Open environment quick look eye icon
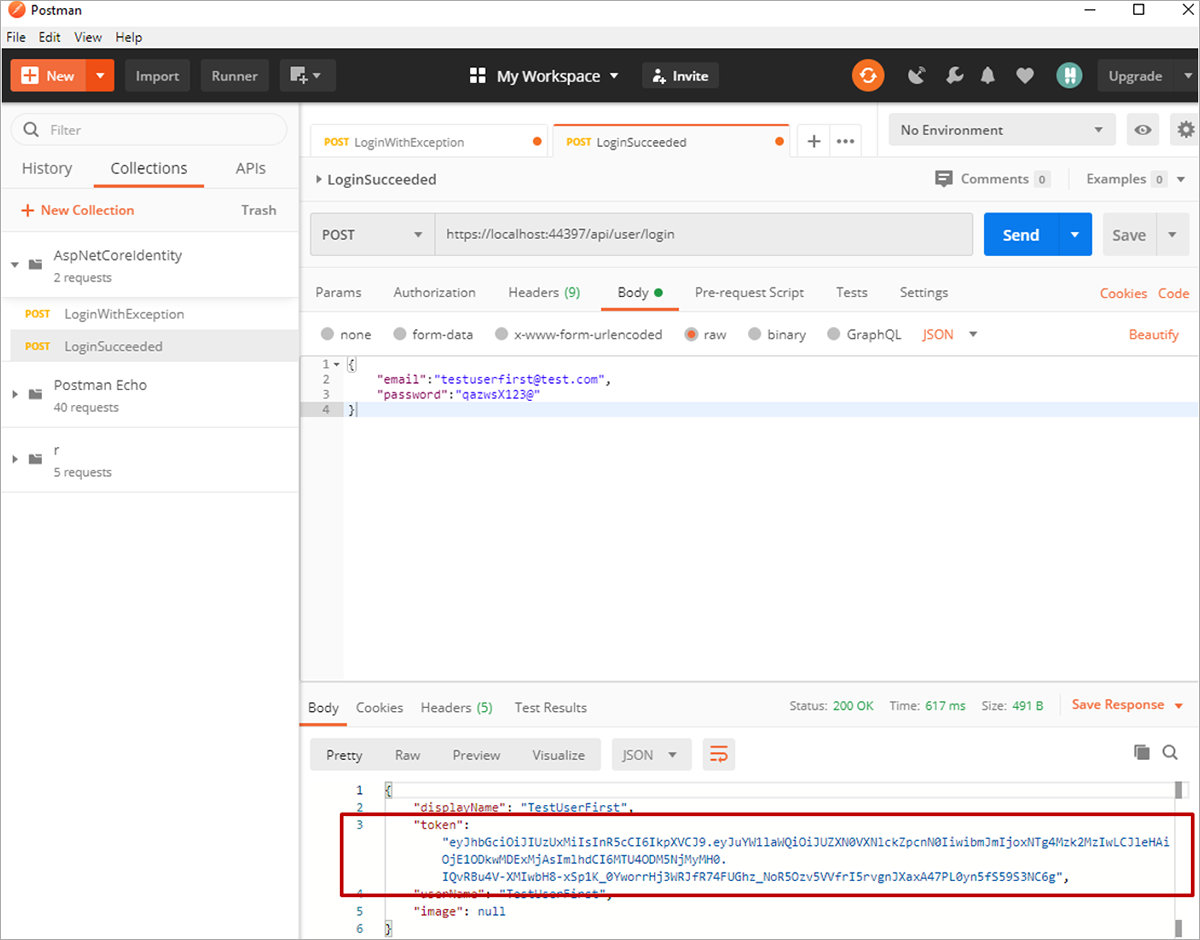Image resolution: width=1200 pixels, height=940 pixels. (1142, 130)
